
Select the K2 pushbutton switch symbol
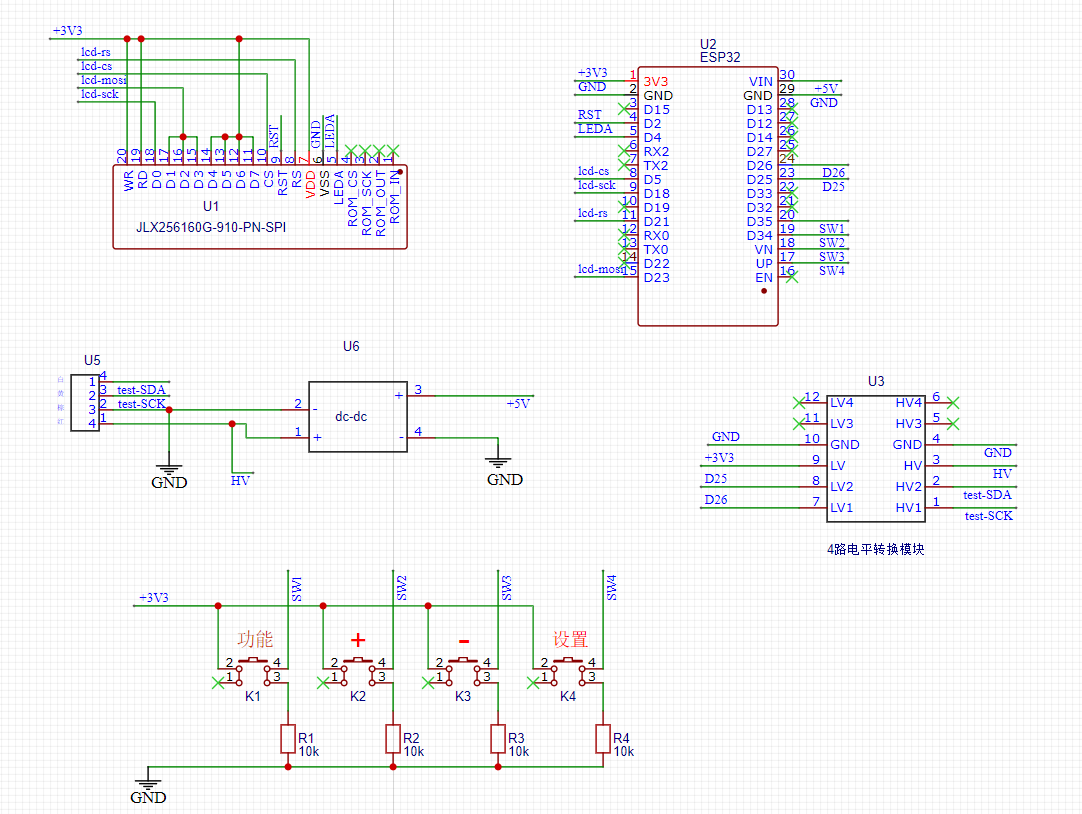[358, 672]
